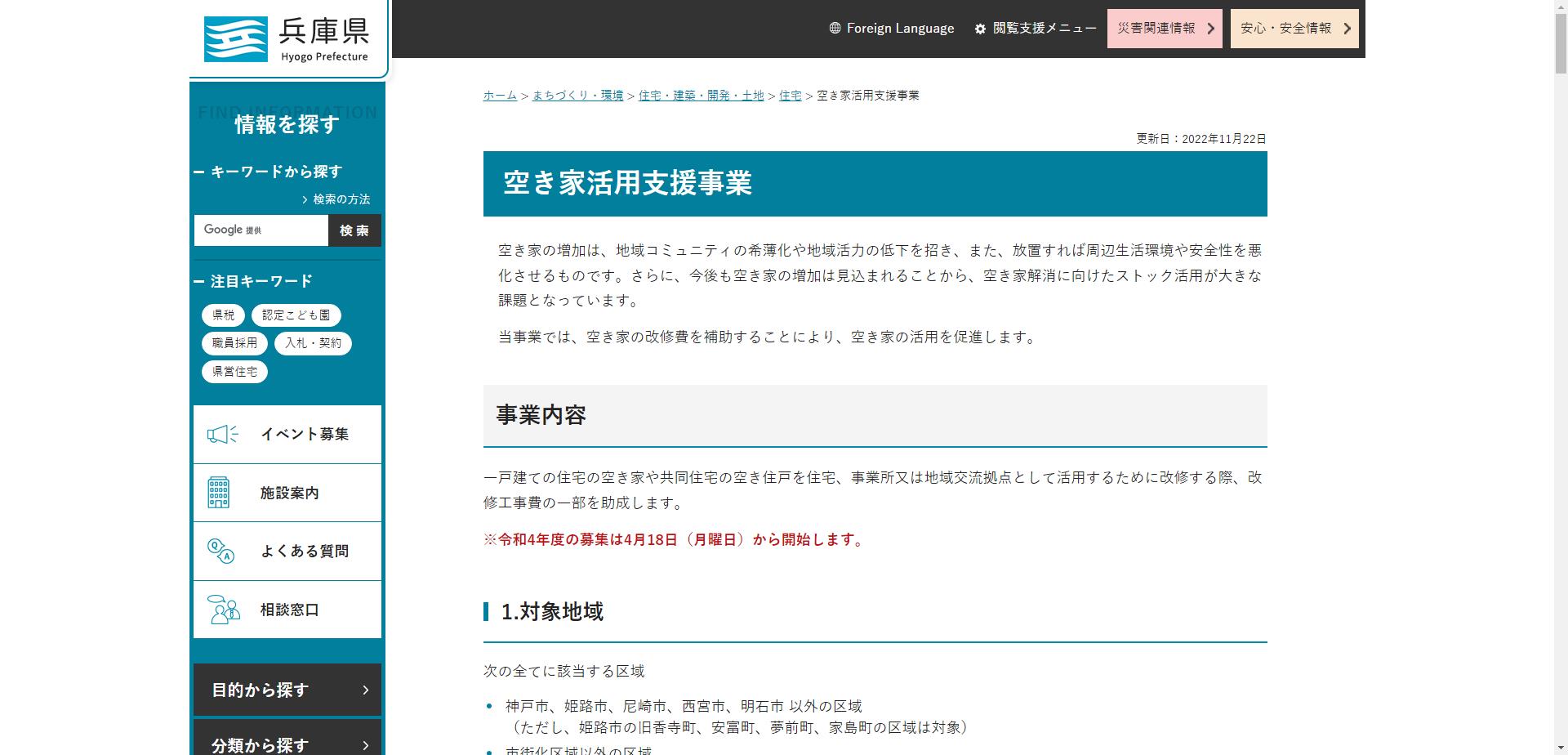The image size is (1568, 755).
Task: Open the Foreign Language menu
Action: coord(892,29)
